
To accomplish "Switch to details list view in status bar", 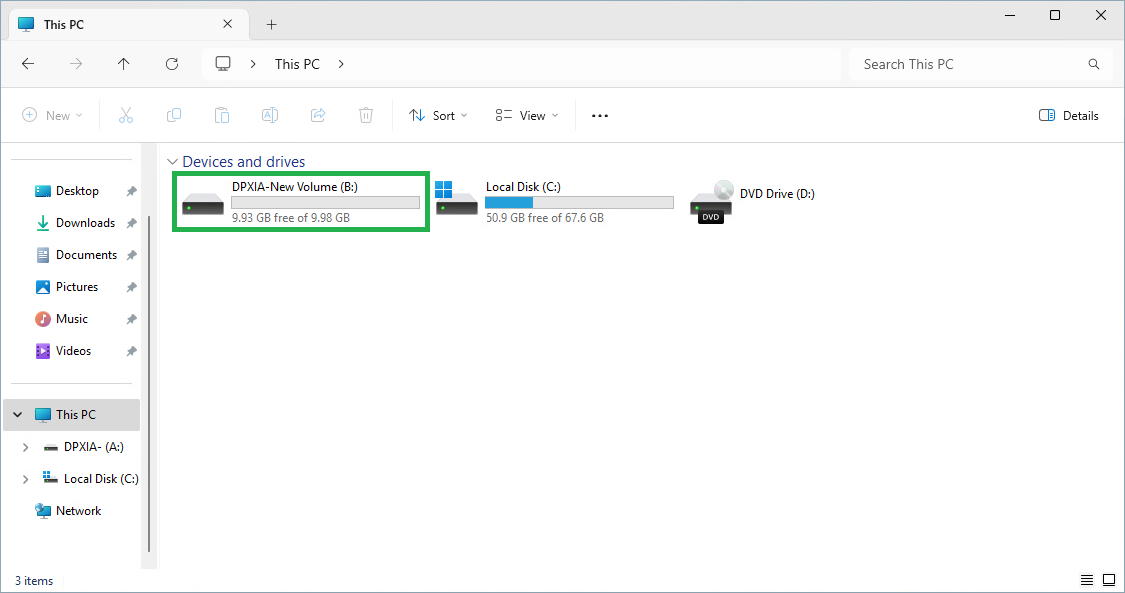I will click(x=1087, y=580).
